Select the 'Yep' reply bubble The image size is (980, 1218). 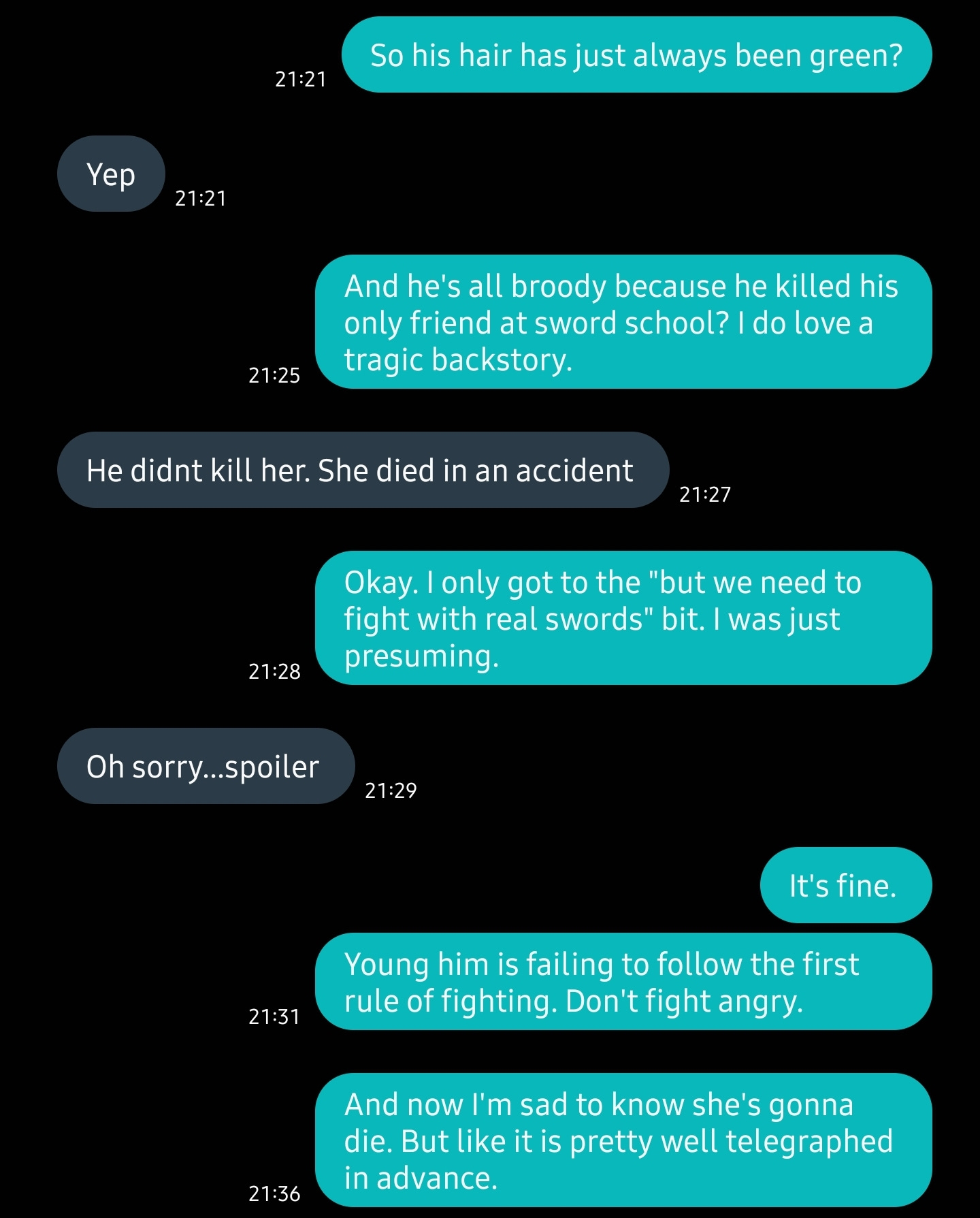coord(111,174)
